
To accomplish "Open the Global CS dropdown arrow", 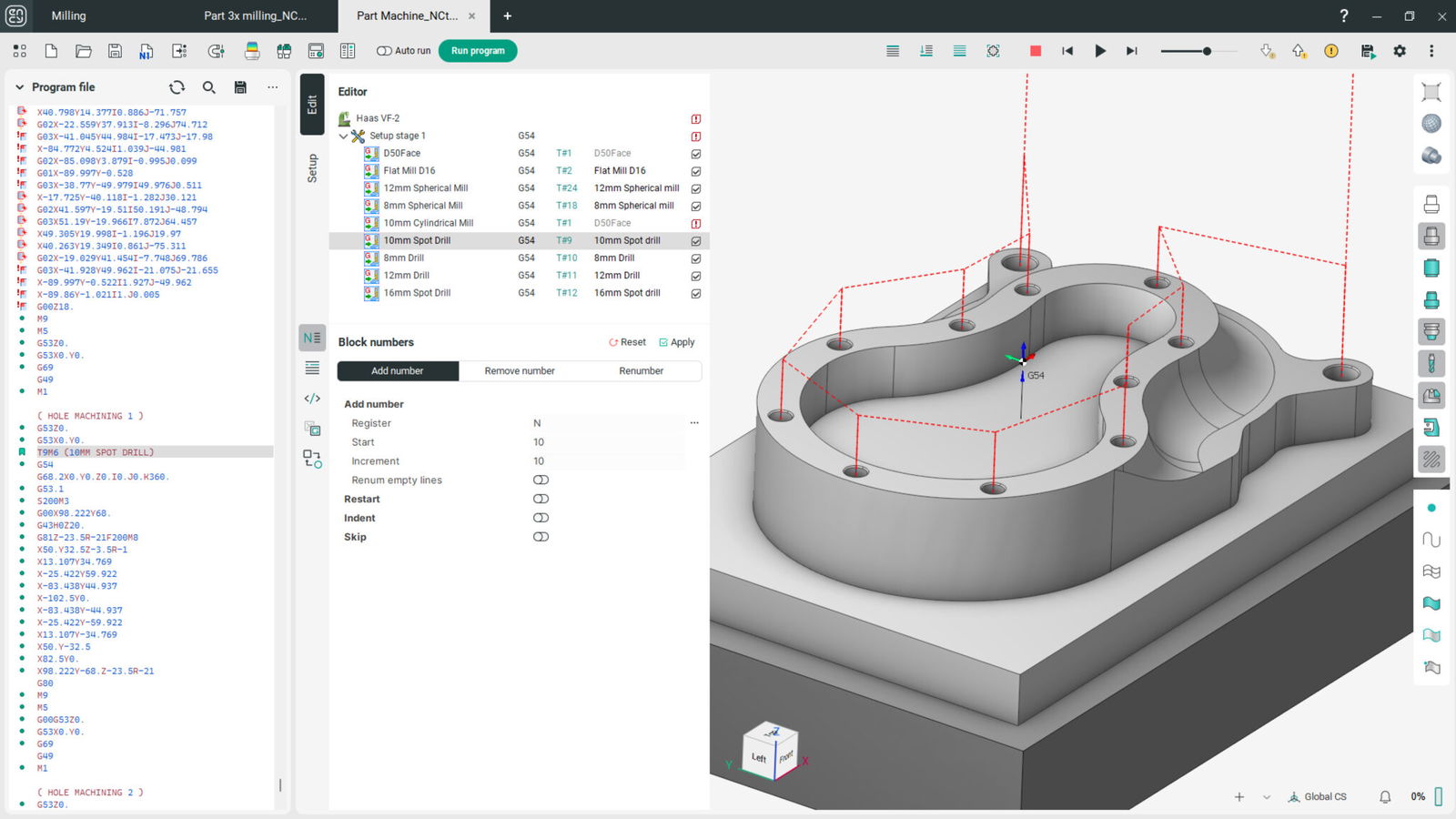I will [1266, 797].
